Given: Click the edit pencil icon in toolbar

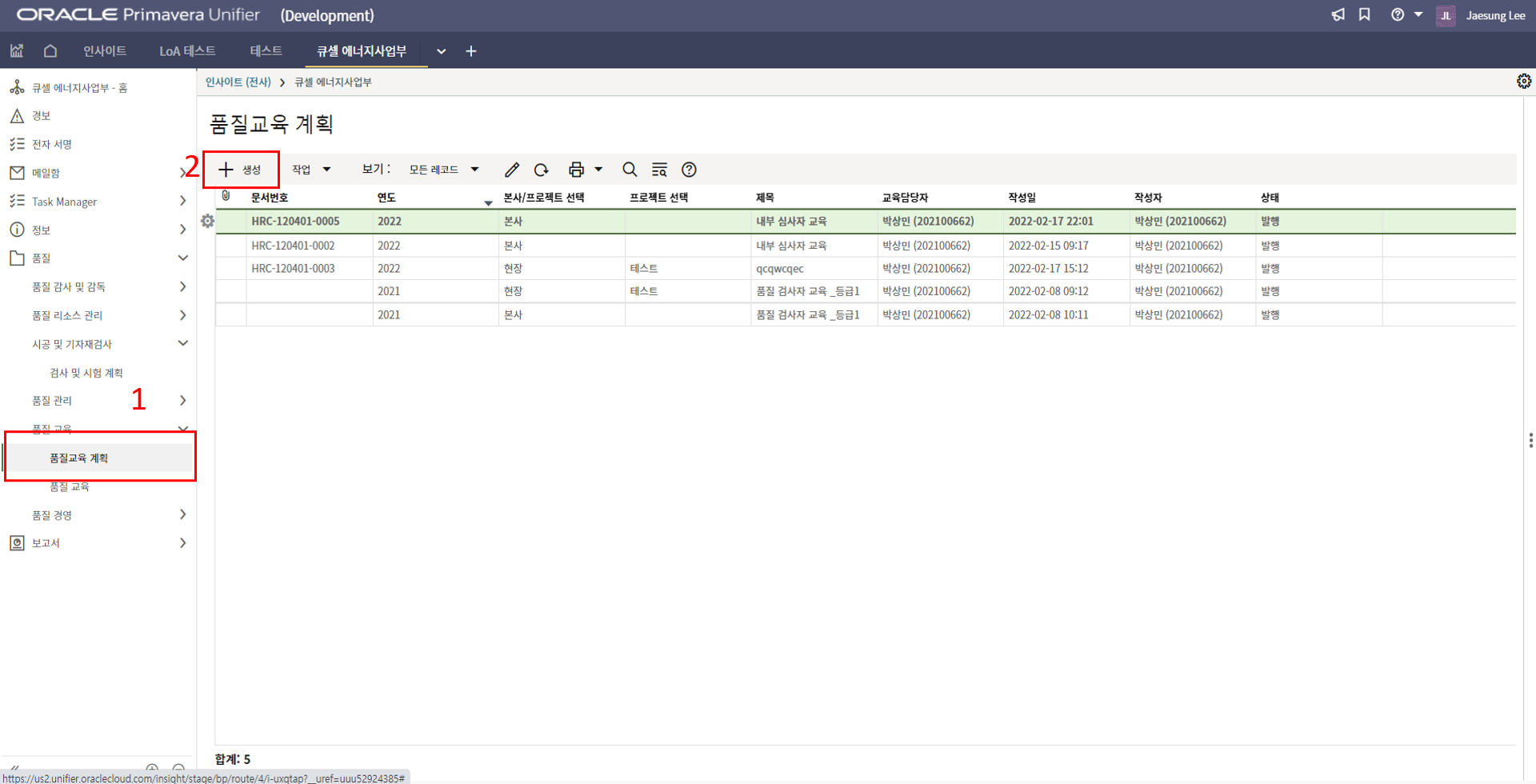Looking at the screenshot, I should click(x=512, y=170).
